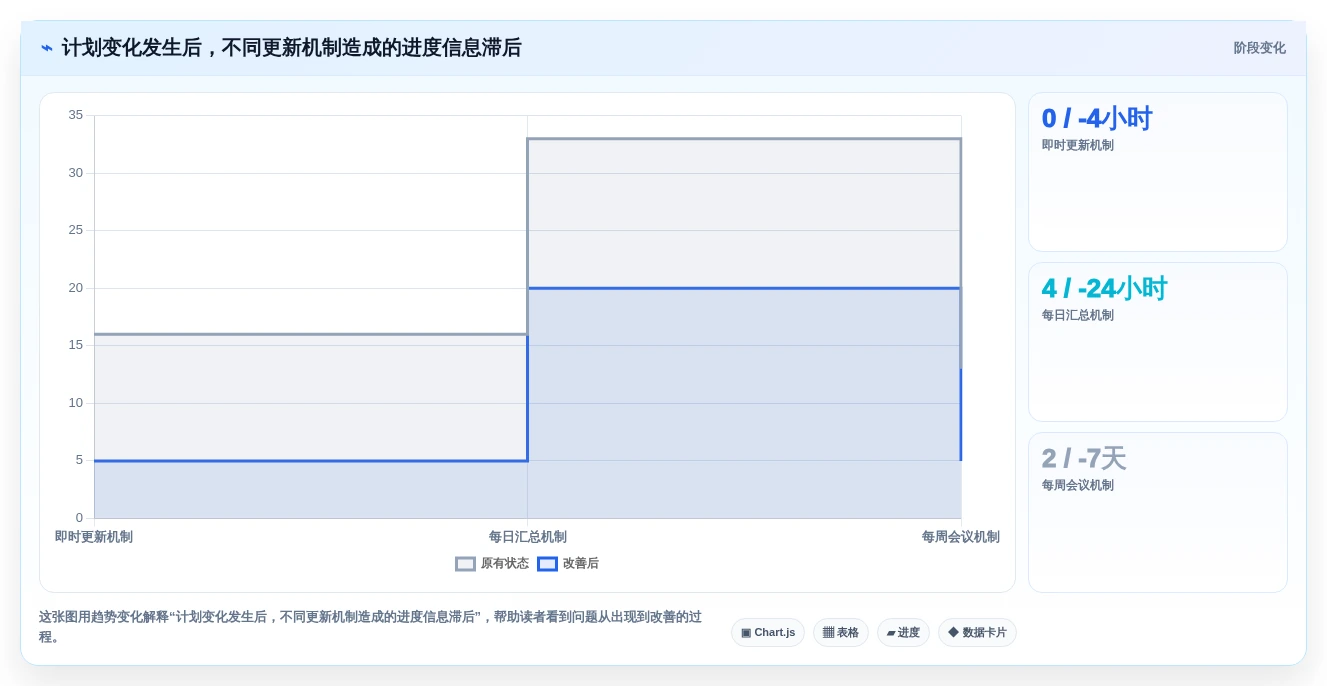Toggle the 改善后 legend entry
Screen dimensions: 1327x686
tap(568, 564)
